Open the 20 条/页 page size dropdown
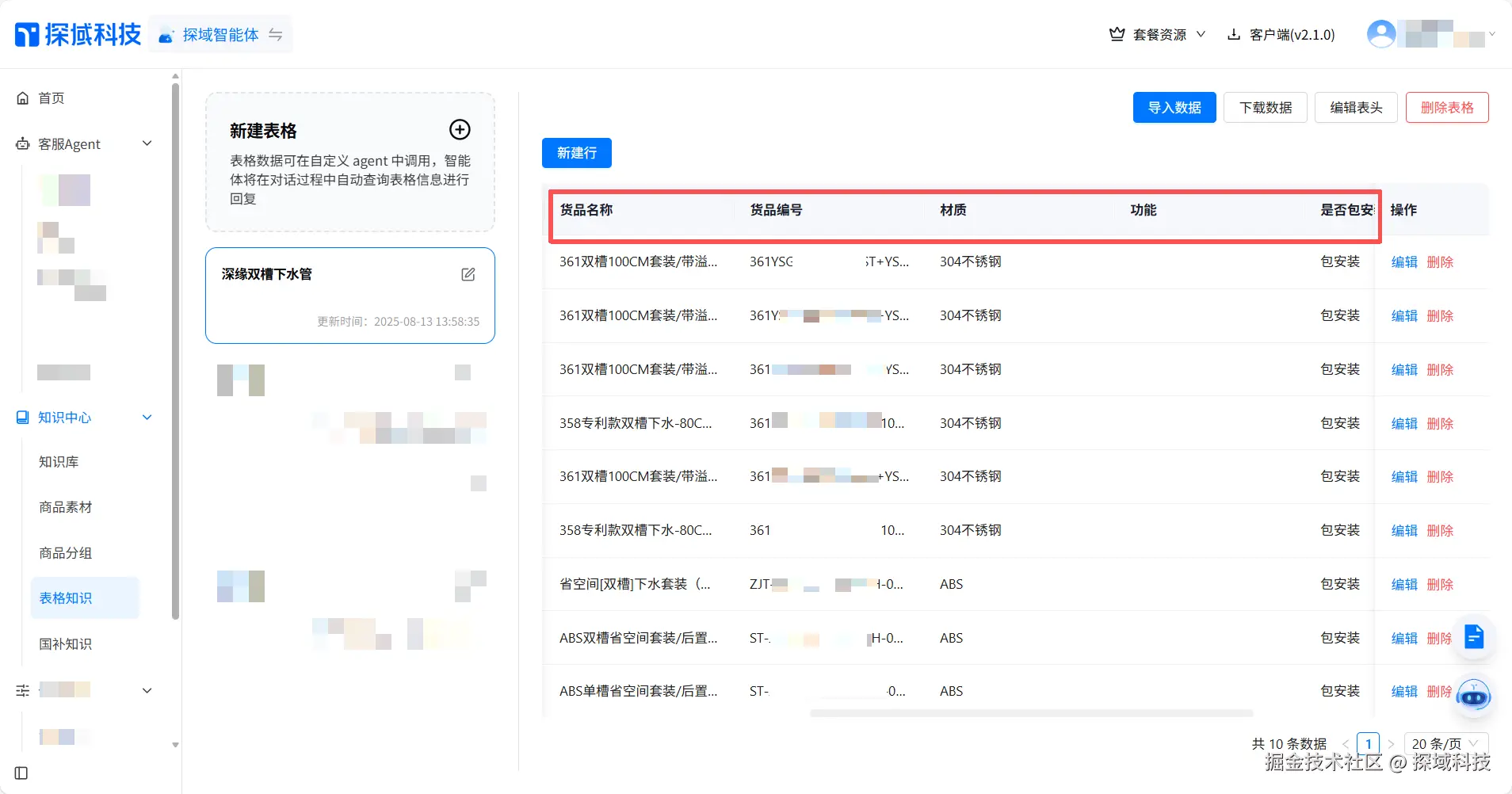This screenshot has height=794, width=1512. pos(1446,744)
